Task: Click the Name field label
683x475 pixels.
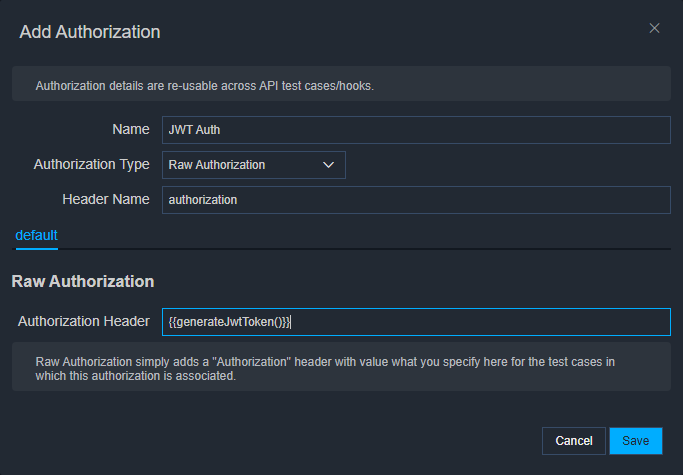Action: [131, 129]
